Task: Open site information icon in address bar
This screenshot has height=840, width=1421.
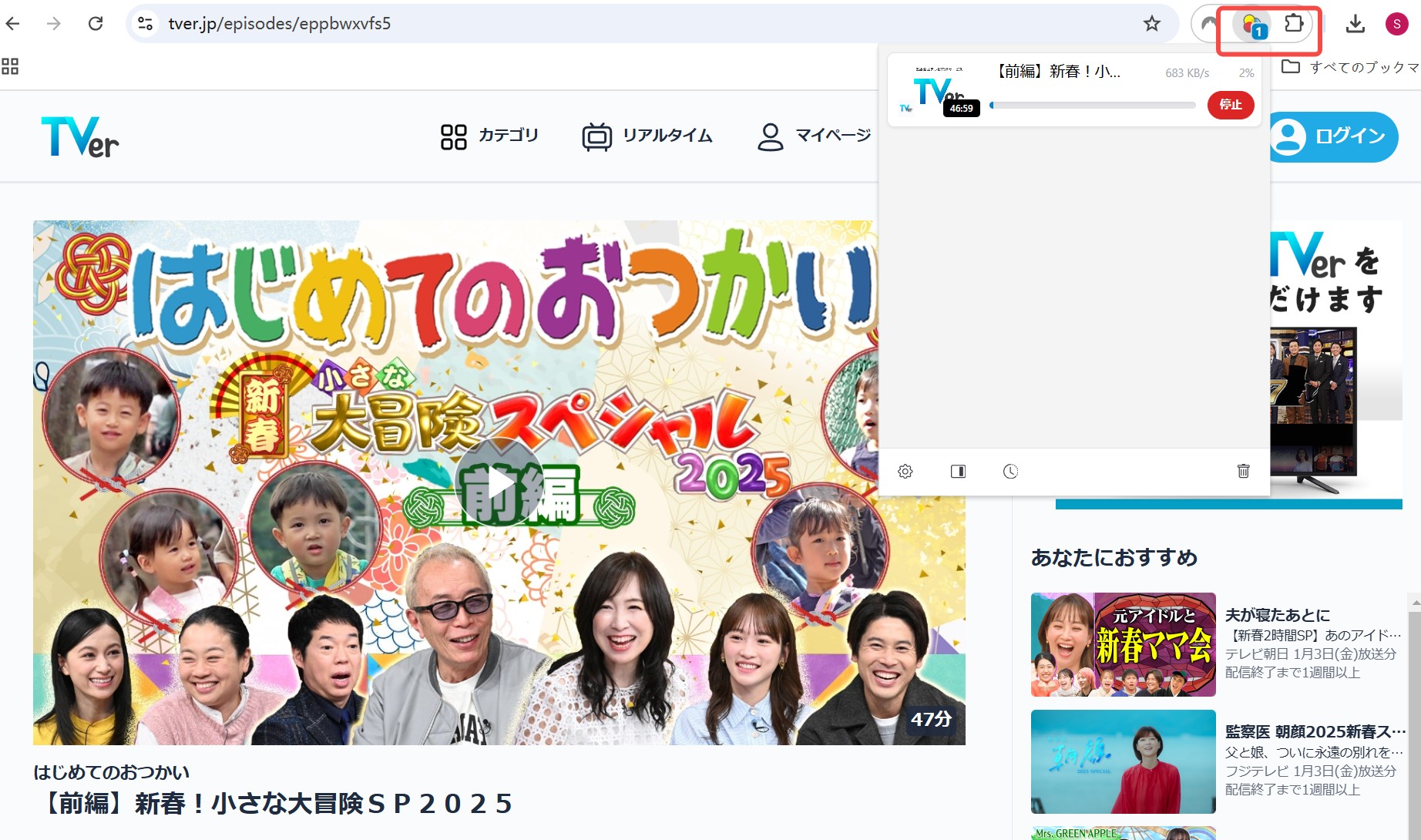Action: point(145,24)
